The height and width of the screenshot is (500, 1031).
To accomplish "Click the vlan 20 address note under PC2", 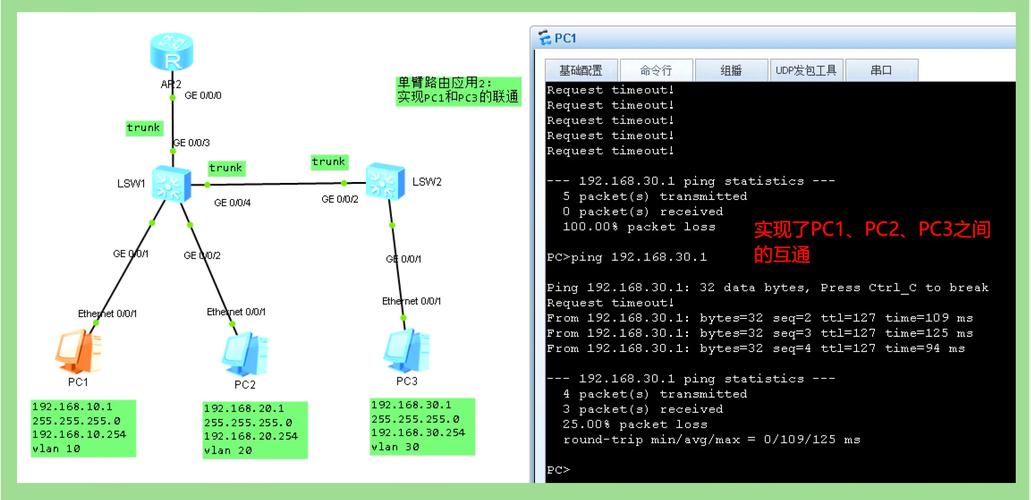I will (x=254, y=429).
